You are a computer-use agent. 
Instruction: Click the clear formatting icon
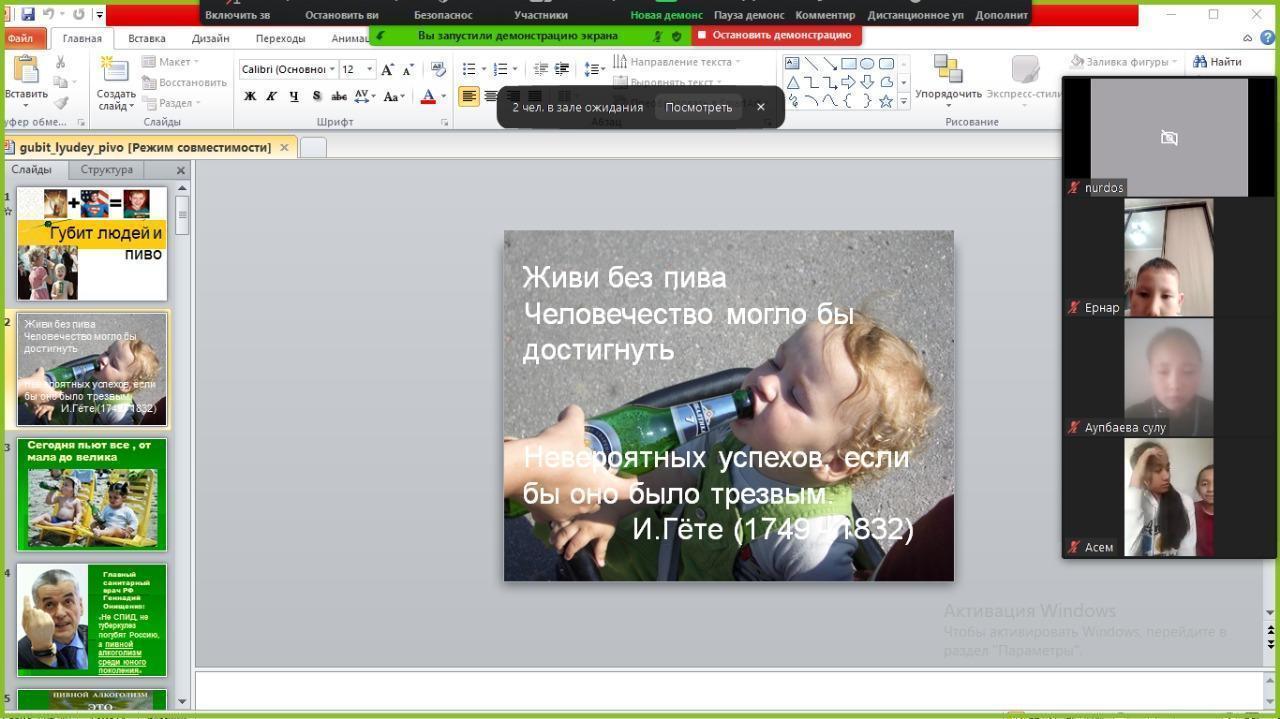pos(437,69)
